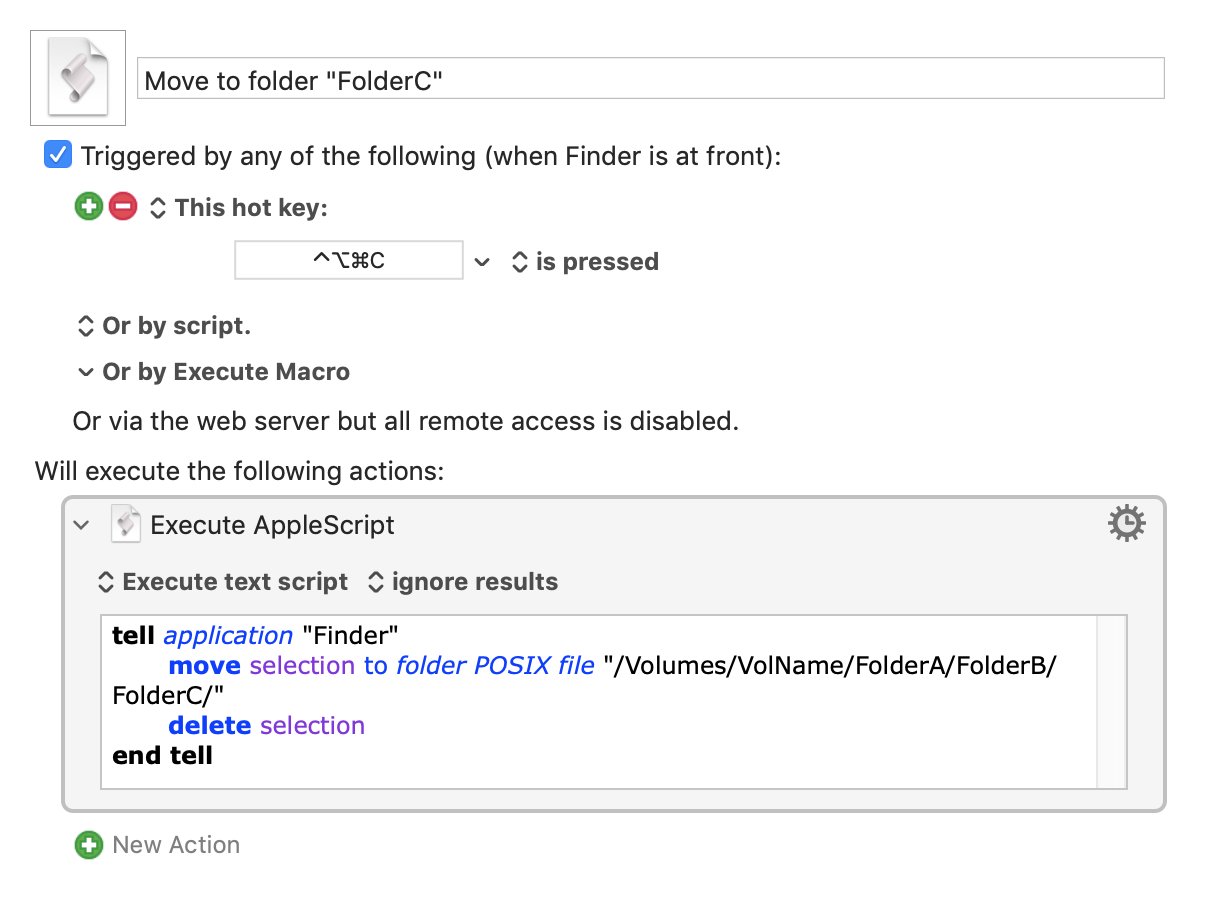This screenshot has height=902, width=1206.
Task: Remove the hot key trigger with red minus
Action: 123,207
